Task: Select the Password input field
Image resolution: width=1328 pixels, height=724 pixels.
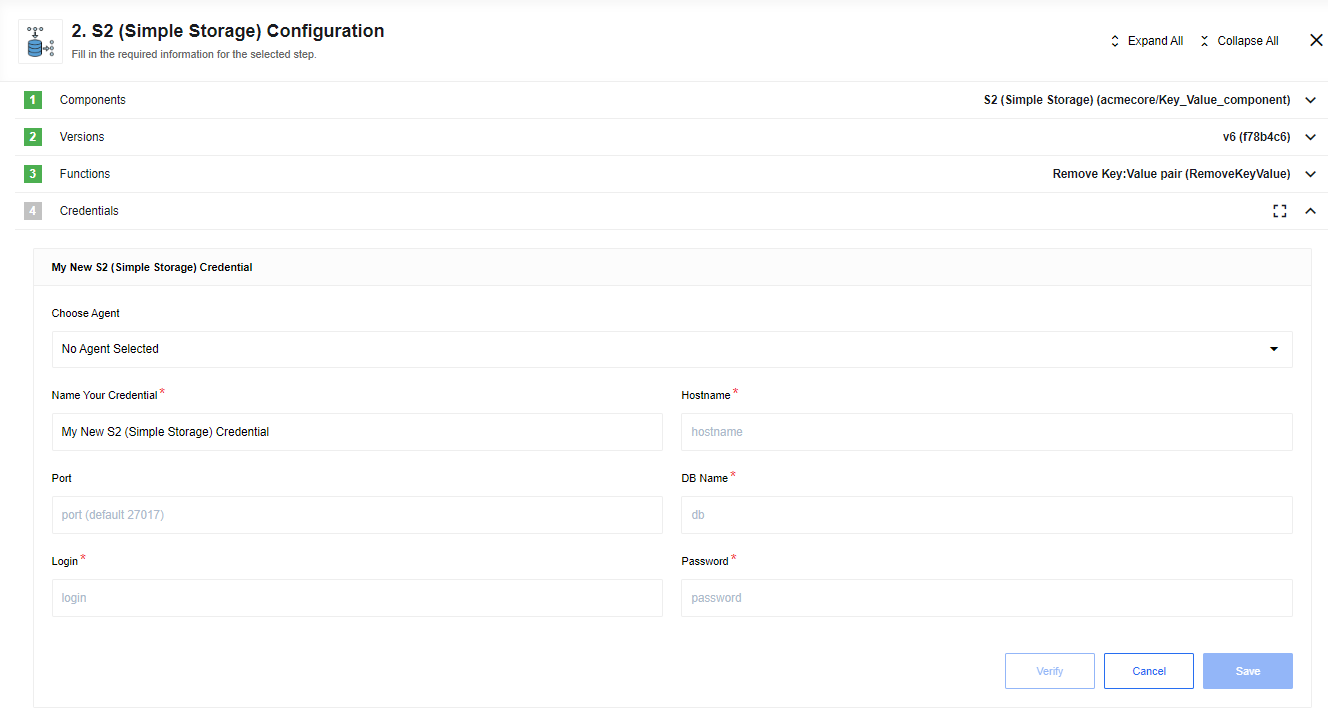Action: (986, 598)
